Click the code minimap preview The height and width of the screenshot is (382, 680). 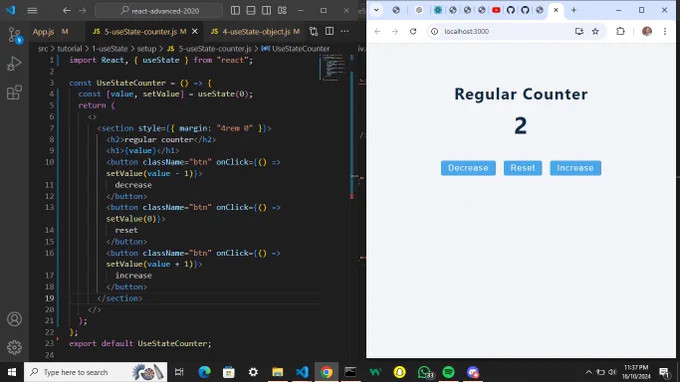point(333,68)
